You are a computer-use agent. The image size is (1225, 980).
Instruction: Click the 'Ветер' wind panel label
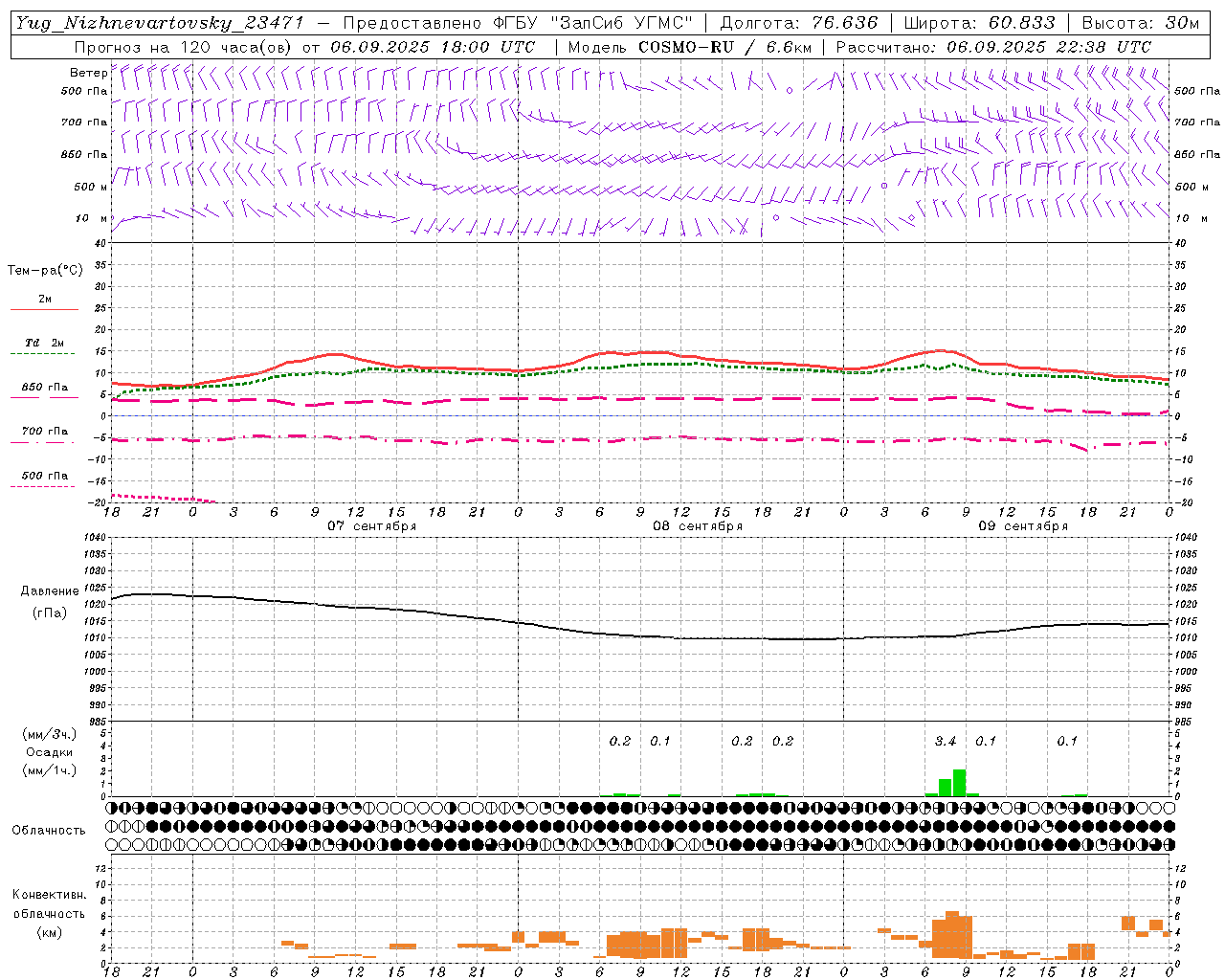click(88, 73)
